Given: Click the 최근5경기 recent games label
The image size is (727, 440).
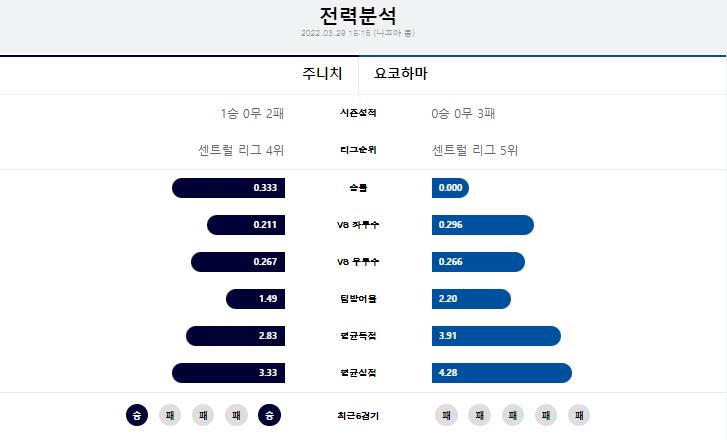Looking at the screenshot, I should pyautogui.click(x=358, y=415).
